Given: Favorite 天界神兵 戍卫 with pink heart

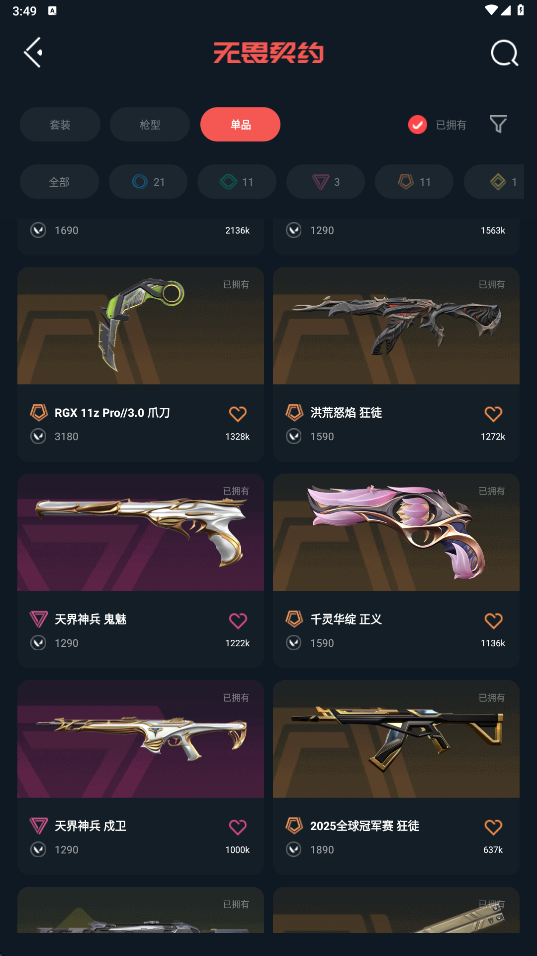Looking at the screenshot, I should pos(238,827).
